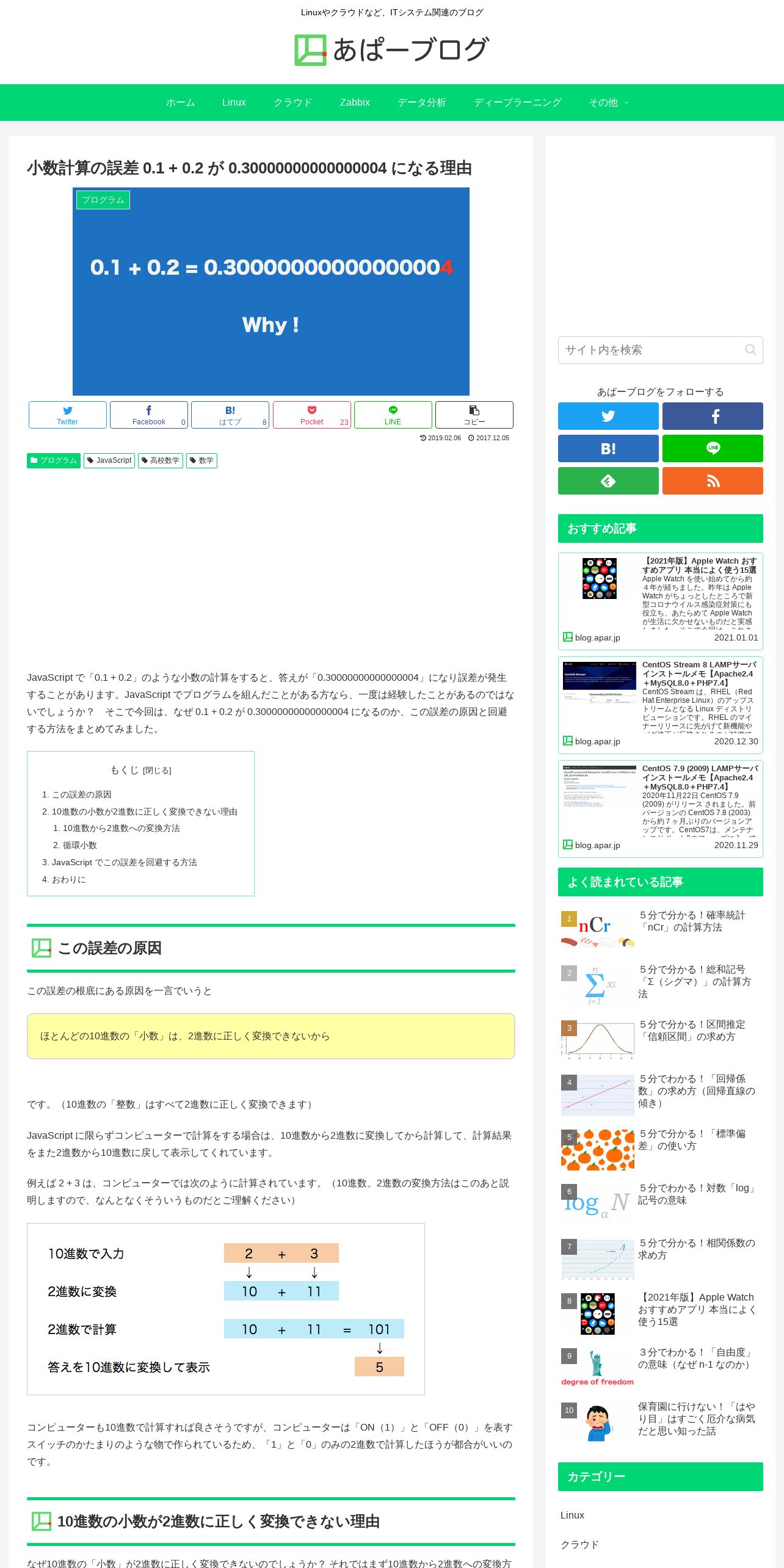Open the プログラム category tag
Viewport: 784px width, 1568px height.
coord(54,460)
